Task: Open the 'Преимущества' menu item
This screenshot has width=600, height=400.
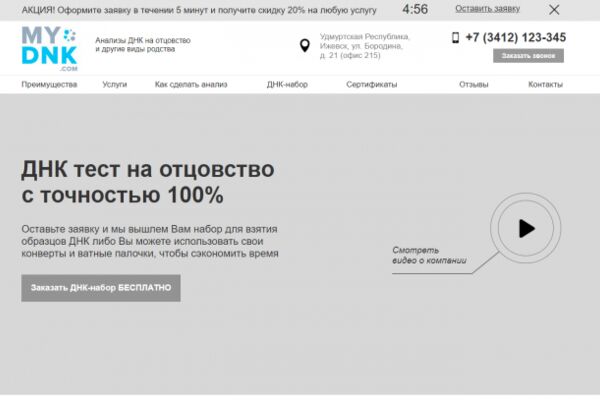Action: (x=49, y=85)
